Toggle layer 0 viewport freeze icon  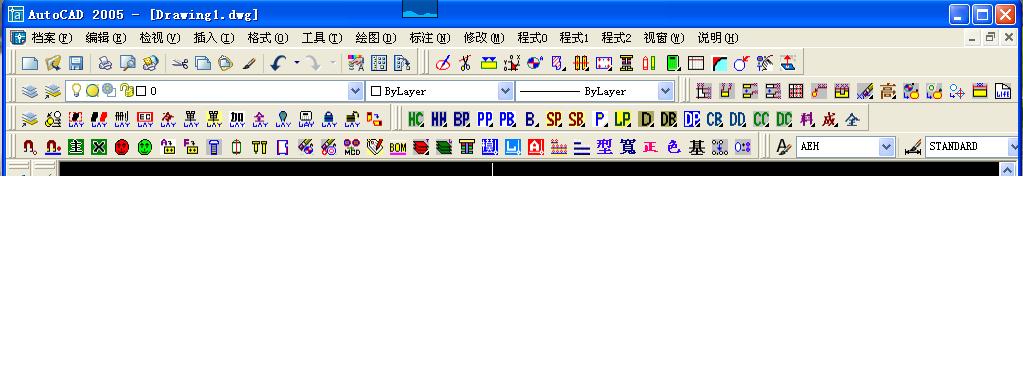pos(109,91)
